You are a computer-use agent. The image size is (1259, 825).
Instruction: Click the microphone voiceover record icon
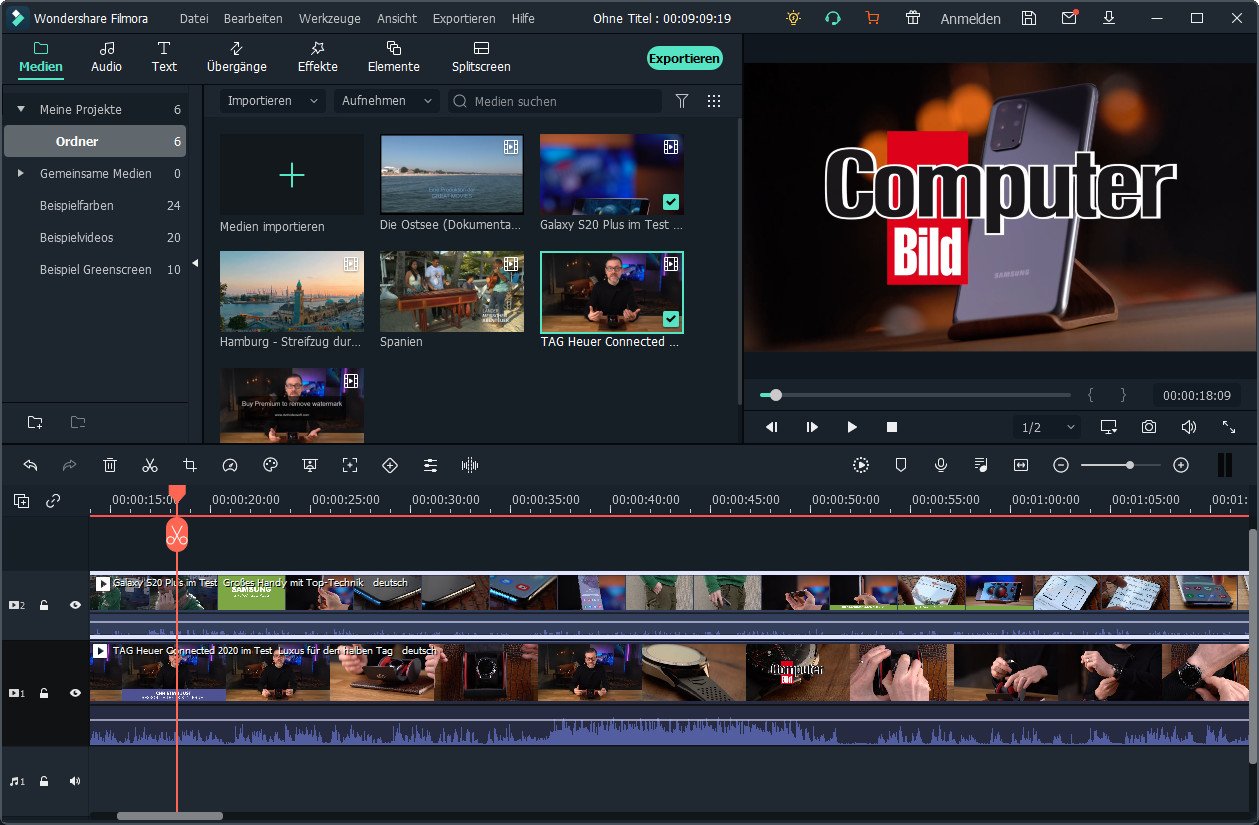(x=941, y=465)
